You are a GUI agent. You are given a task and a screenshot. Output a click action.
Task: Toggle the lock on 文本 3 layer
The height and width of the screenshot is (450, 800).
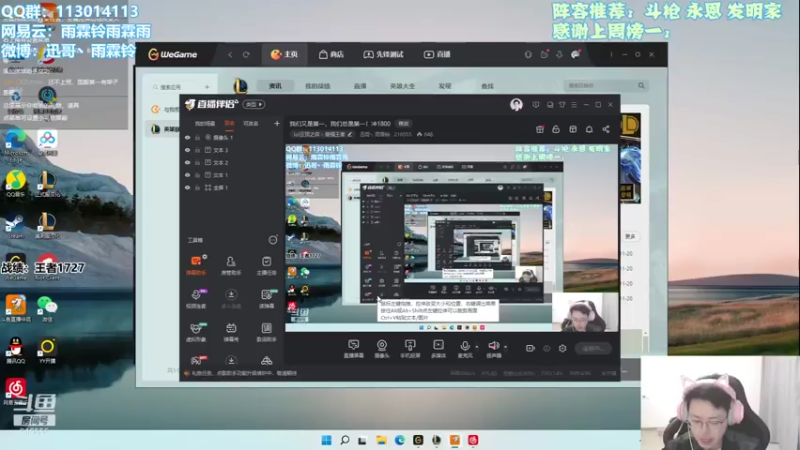tap(197, 150)
